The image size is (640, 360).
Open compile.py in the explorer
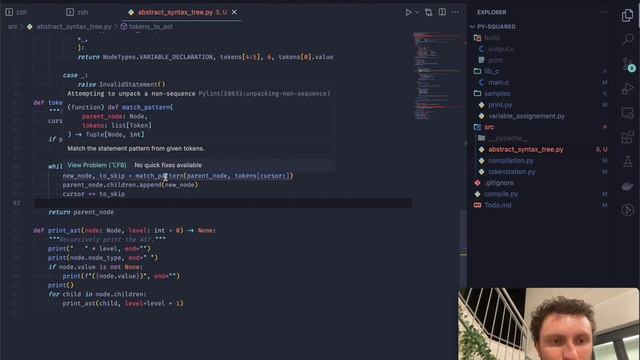click(501, 194)
